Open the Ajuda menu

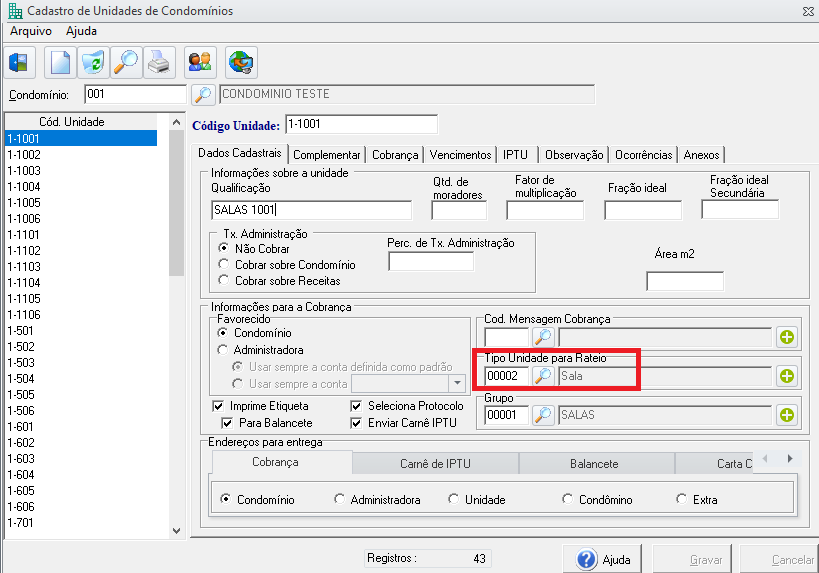pyautogui.click(x=81, y=31)
